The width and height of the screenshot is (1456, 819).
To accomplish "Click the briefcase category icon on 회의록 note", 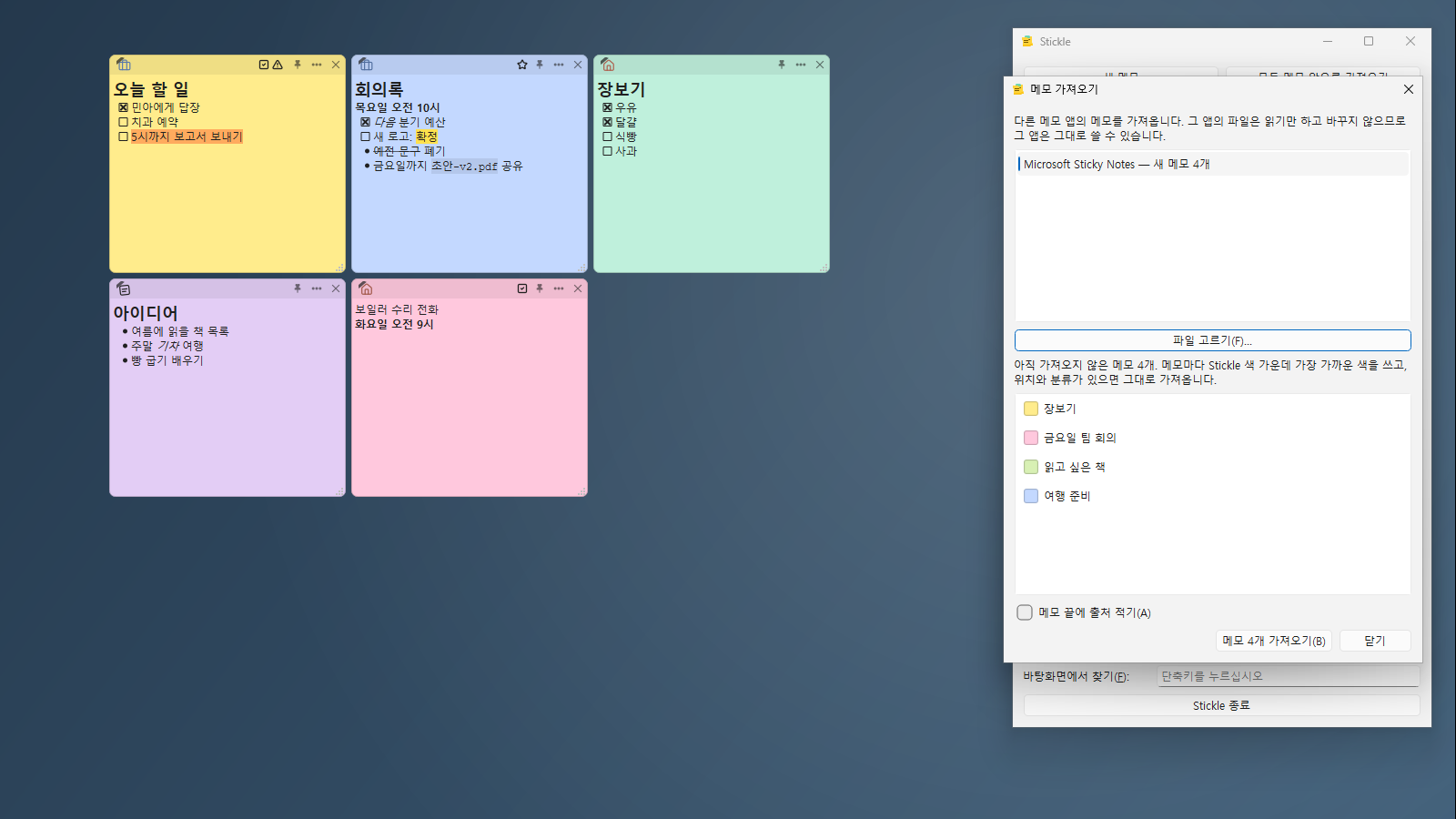I will 366,65.
